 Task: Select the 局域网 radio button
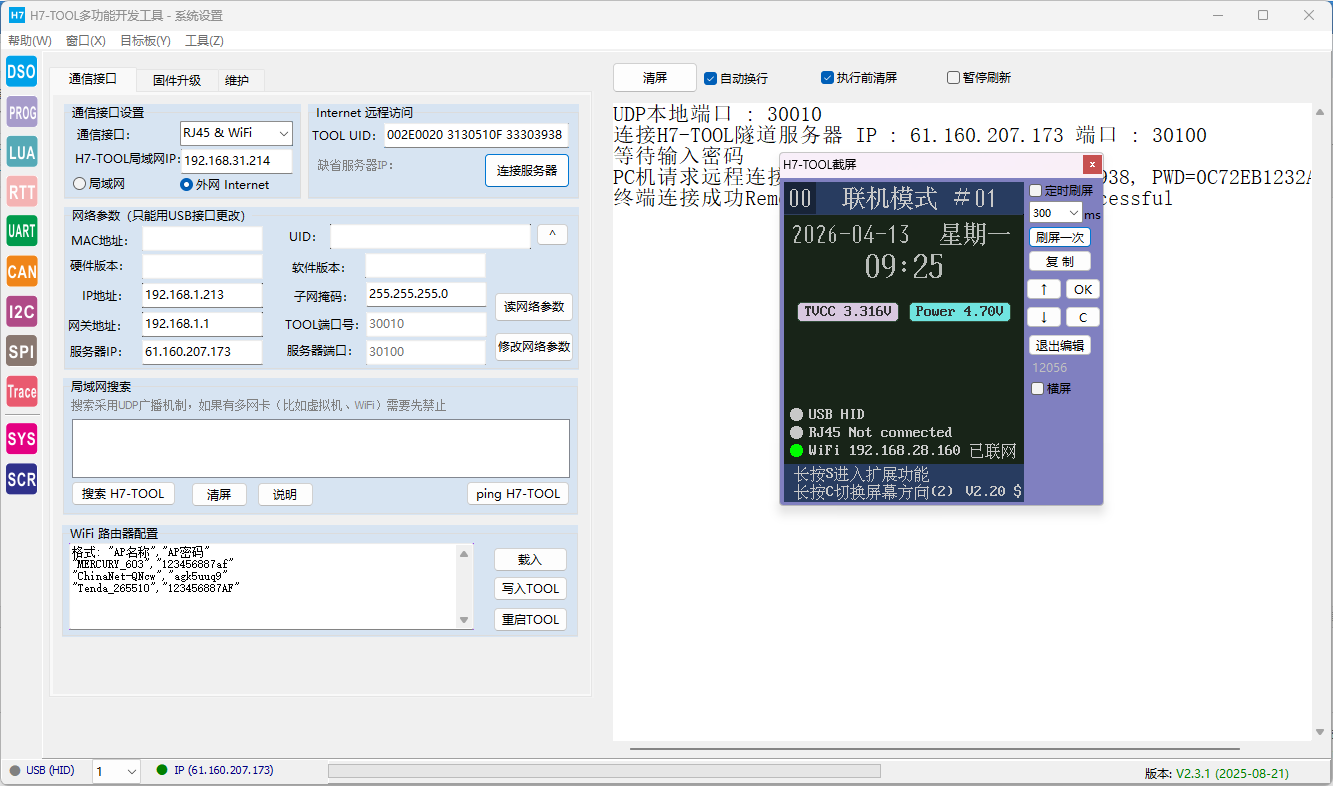click(80, 184)
